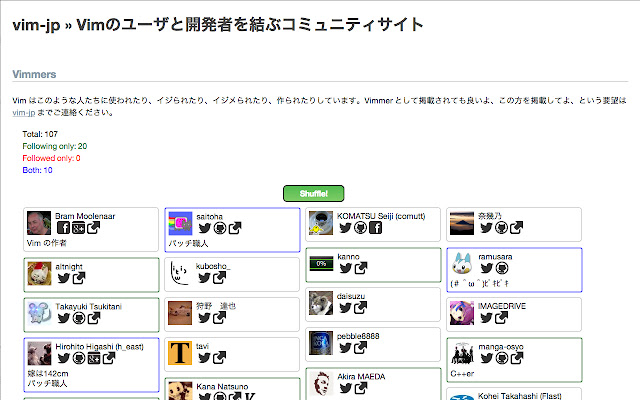Click tavi's external link icon

tap(220, 359)
